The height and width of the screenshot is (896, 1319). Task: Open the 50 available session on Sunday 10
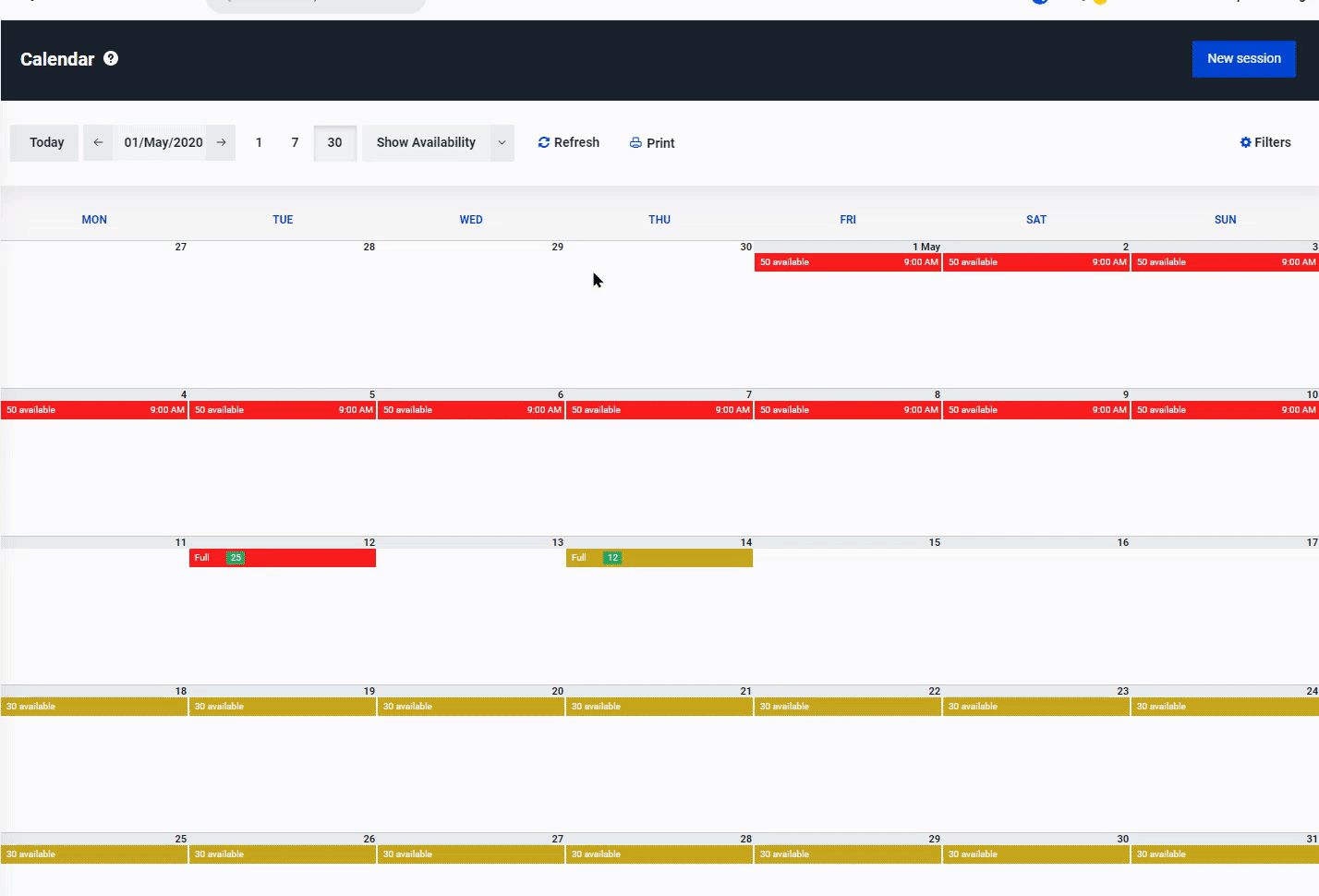pos(1226,410)
